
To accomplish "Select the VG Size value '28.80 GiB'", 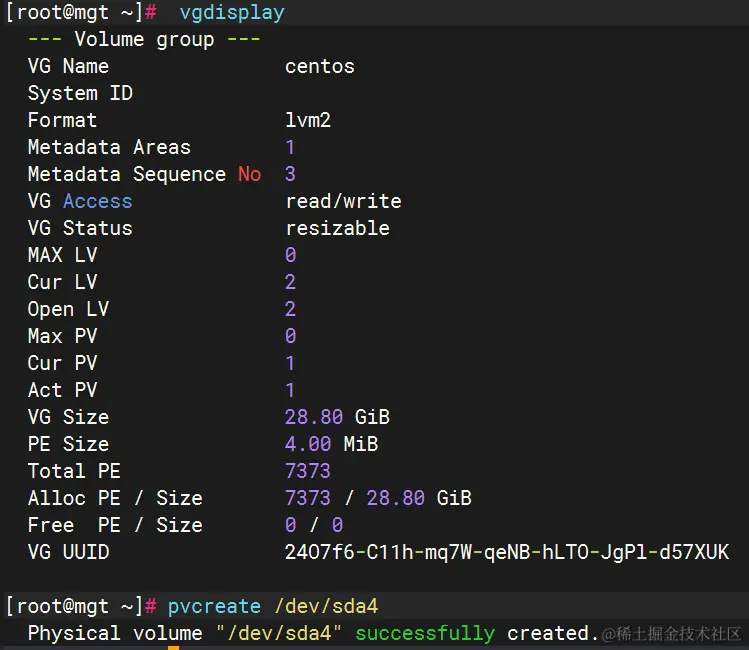I will coord(338,417).
